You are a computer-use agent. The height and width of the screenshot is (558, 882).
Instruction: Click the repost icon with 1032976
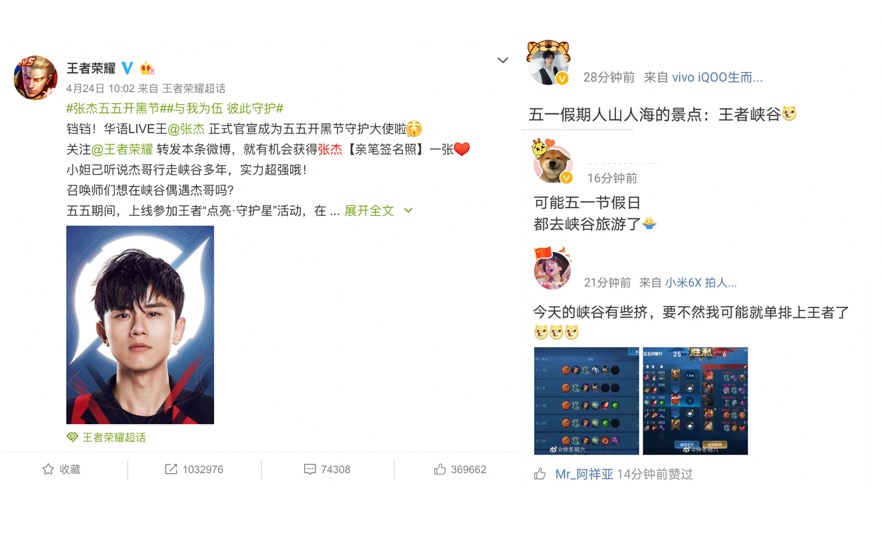pyautogui.click(x=194, y=469)
